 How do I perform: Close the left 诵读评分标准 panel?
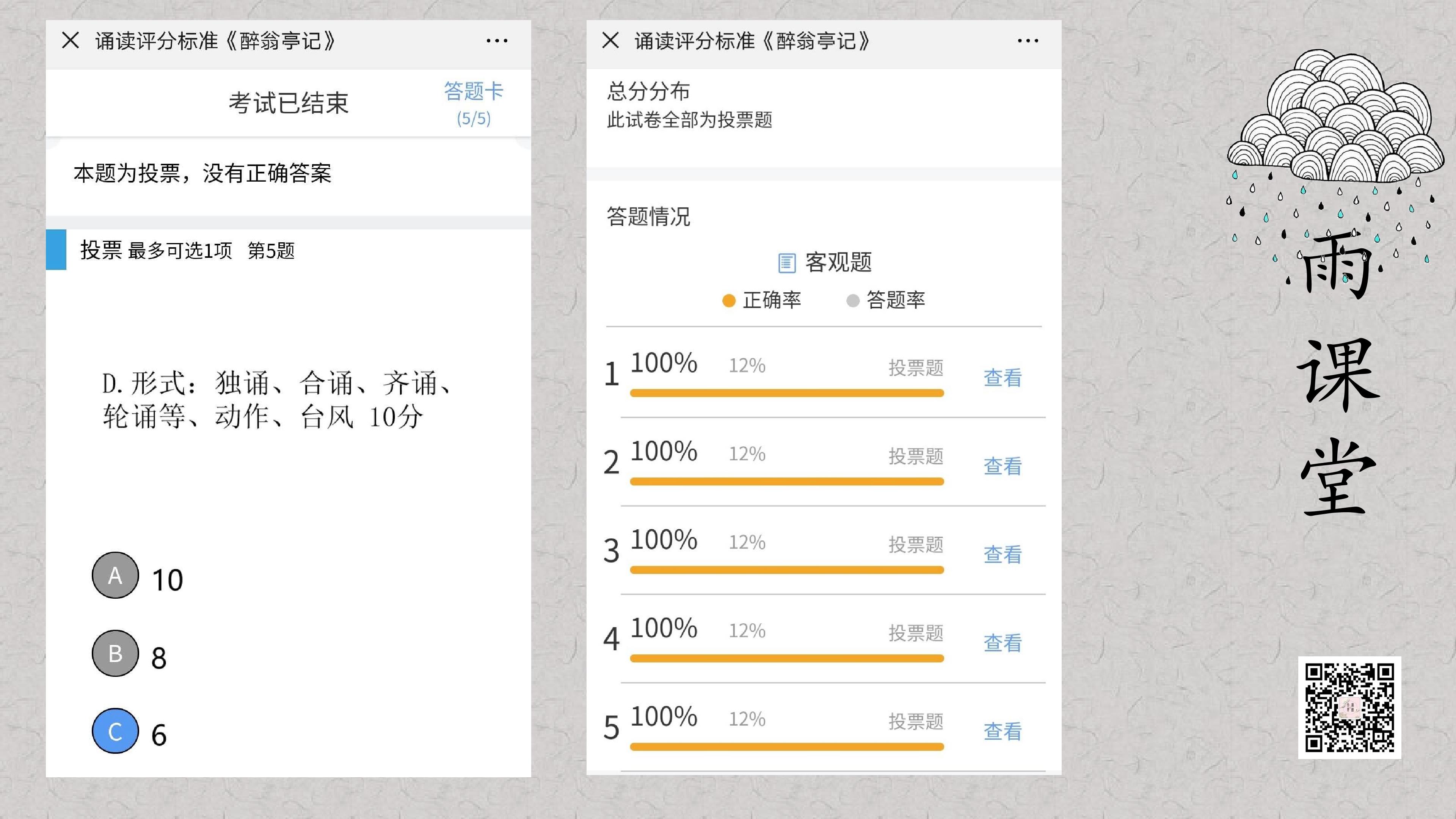tap(70, 40)
